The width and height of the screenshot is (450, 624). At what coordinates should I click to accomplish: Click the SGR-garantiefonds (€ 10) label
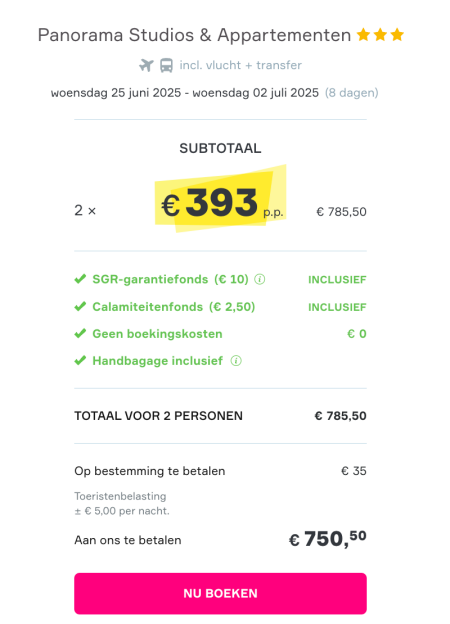(170, 279)
